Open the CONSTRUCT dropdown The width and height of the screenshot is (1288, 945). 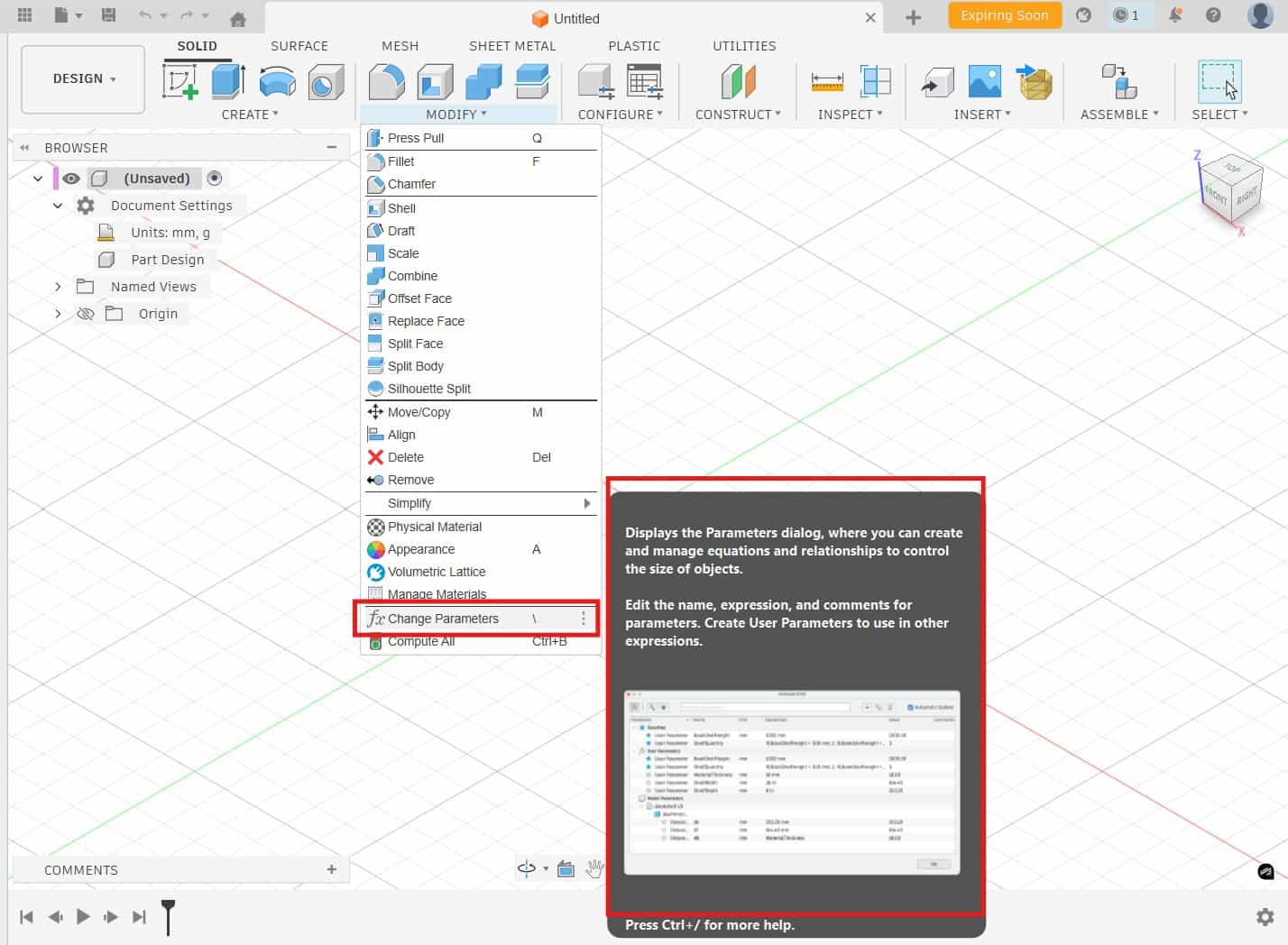coord(738,115)
